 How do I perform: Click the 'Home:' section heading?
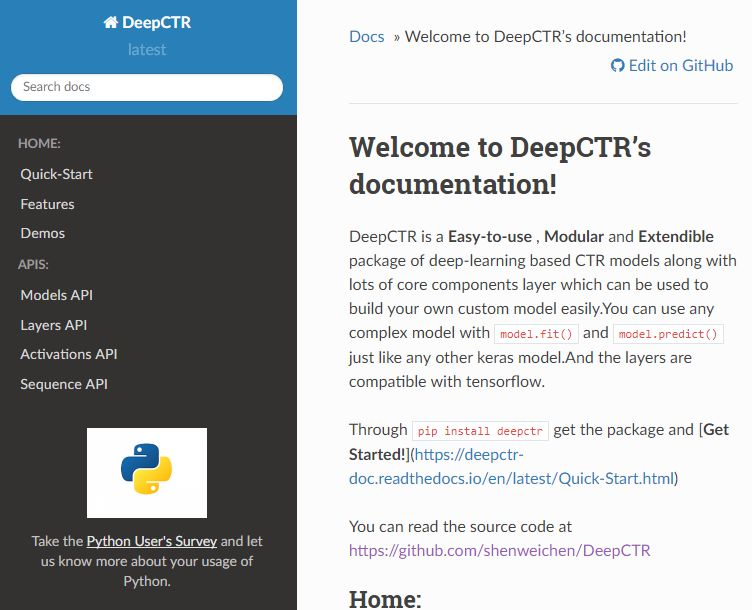385,599
